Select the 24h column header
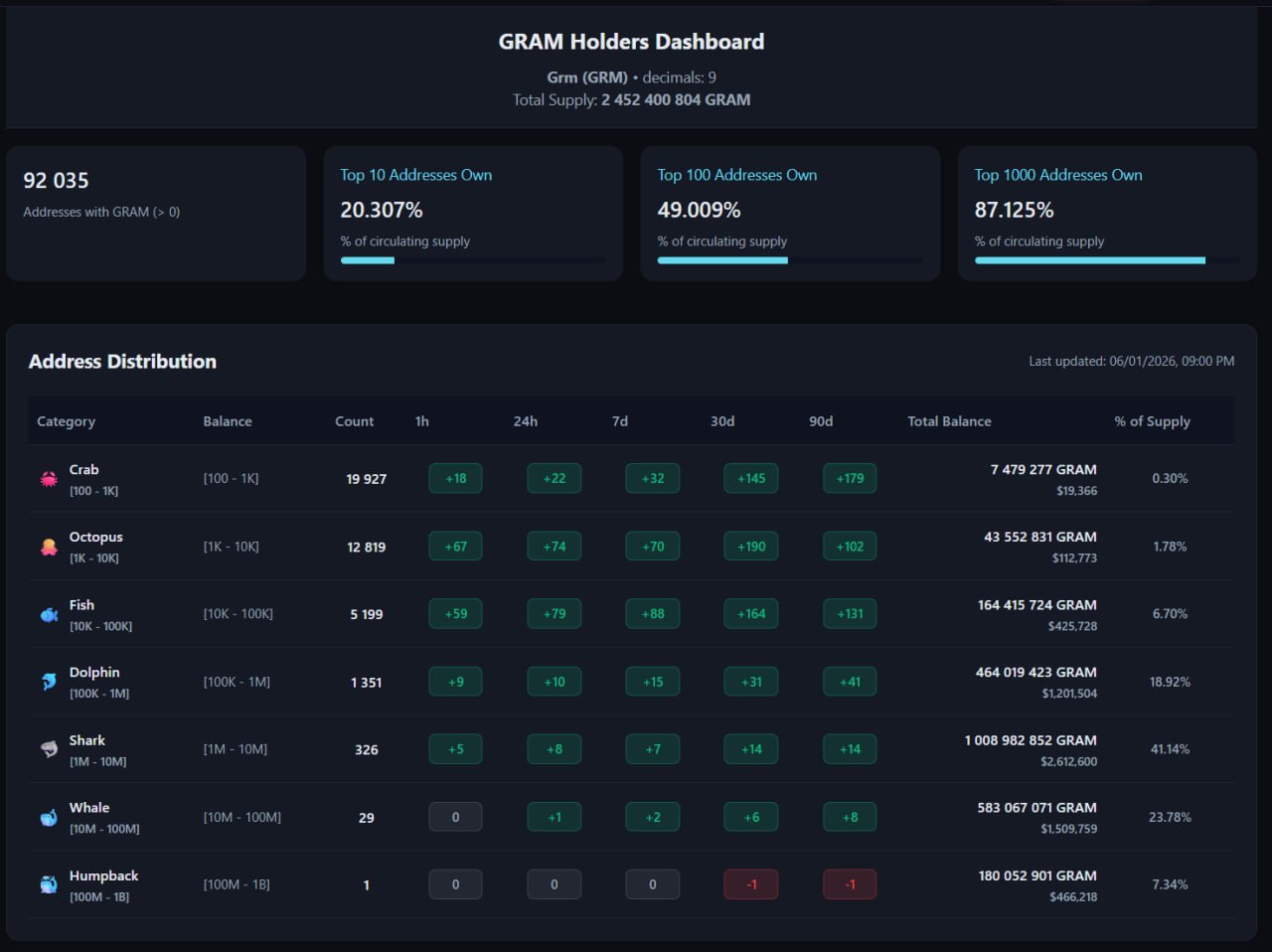The height and width of the screenshot is (952, 1272). click(x=526, y=421)
